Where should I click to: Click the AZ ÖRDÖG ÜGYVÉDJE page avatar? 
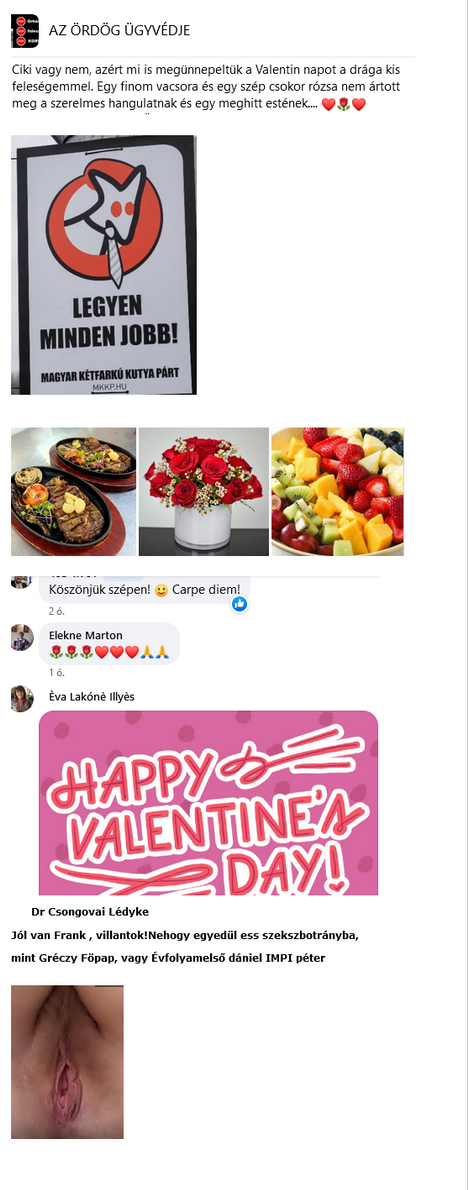coord(24,30)
